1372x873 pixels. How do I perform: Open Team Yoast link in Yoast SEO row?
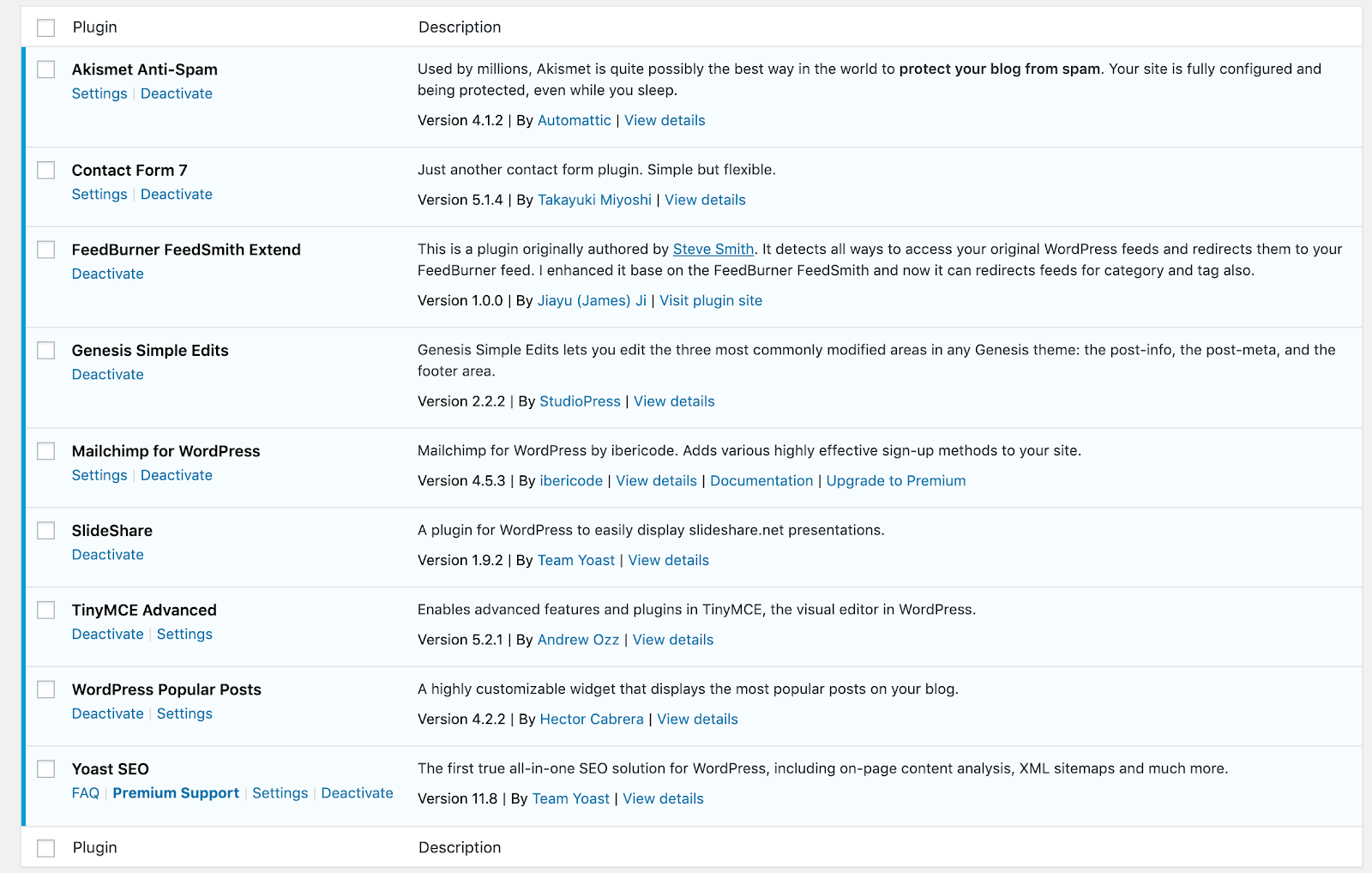[571, 798]
